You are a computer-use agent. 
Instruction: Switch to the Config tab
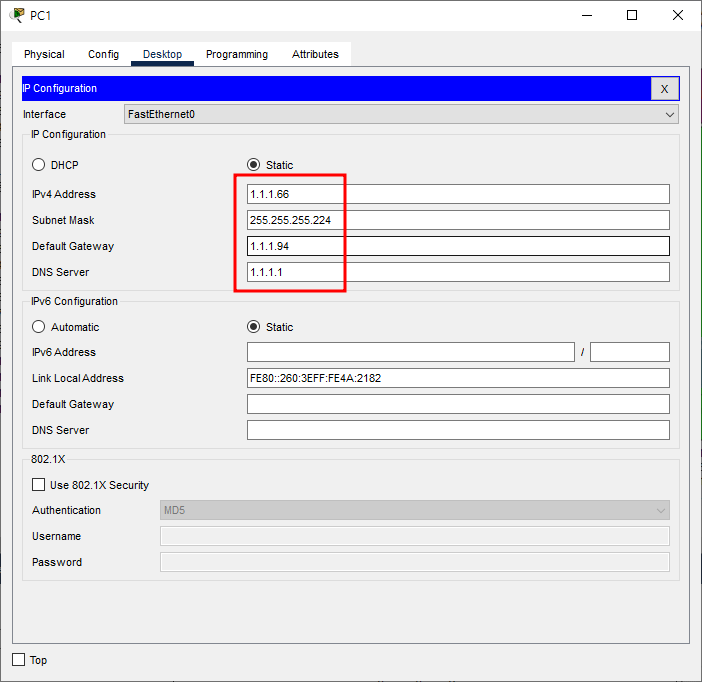tap(103, 54)
